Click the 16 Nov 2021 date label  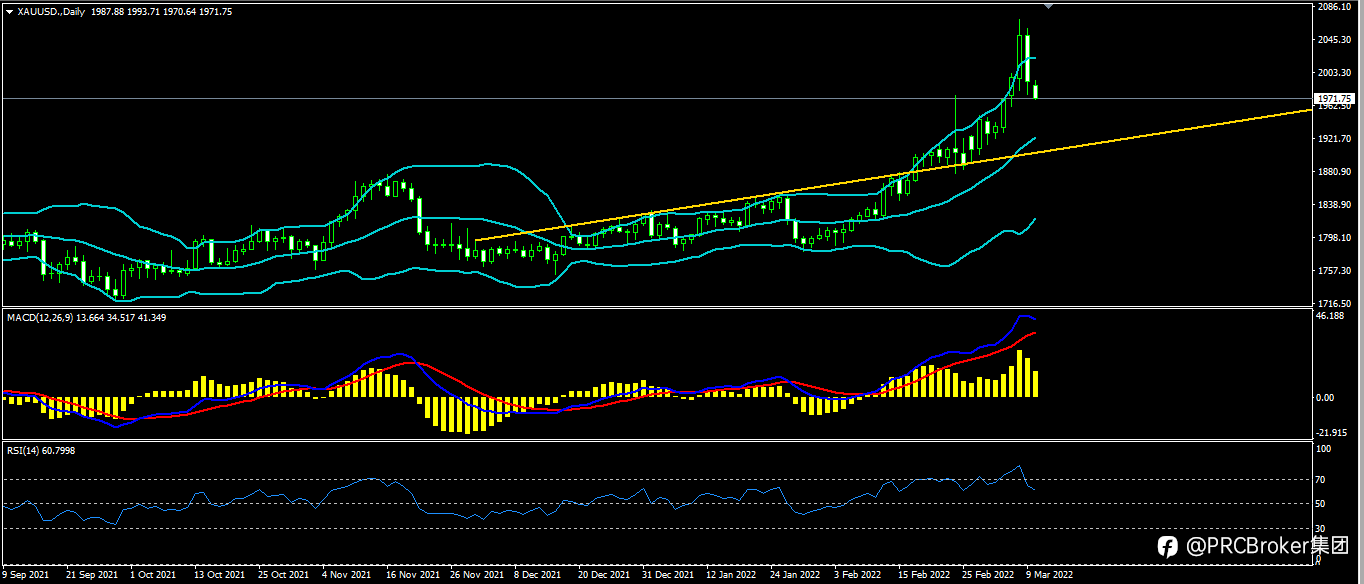(x=412, y=575)
